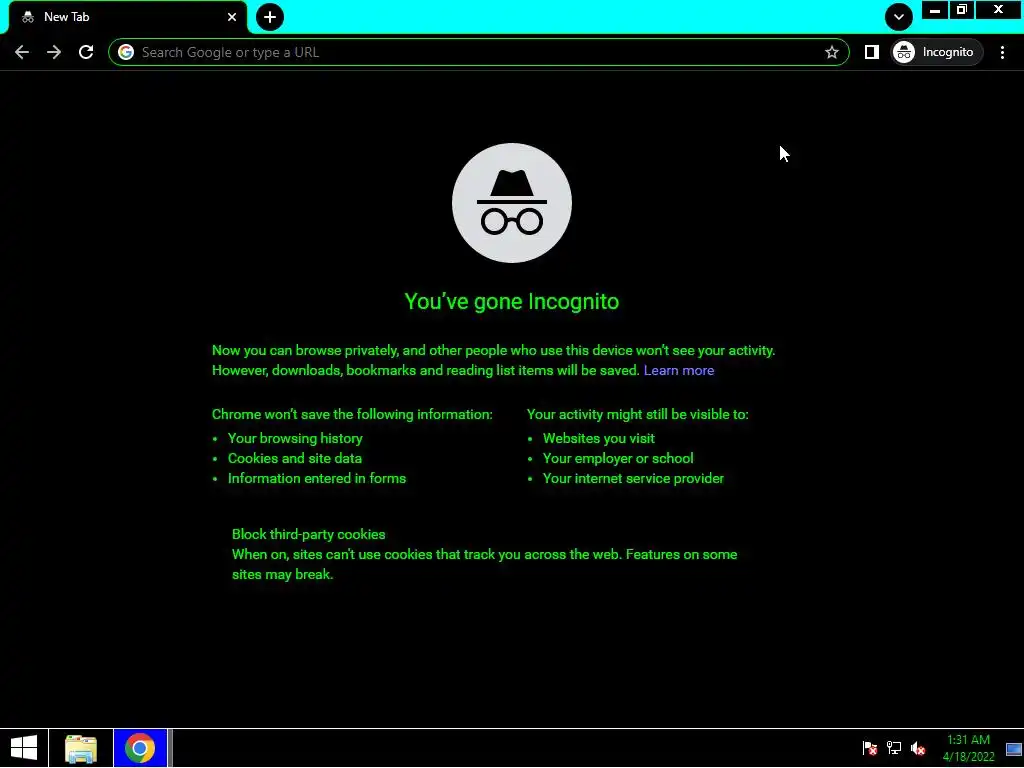
Task: Click the 'You've gone Incognito' heading
Action: pos(511,302)
